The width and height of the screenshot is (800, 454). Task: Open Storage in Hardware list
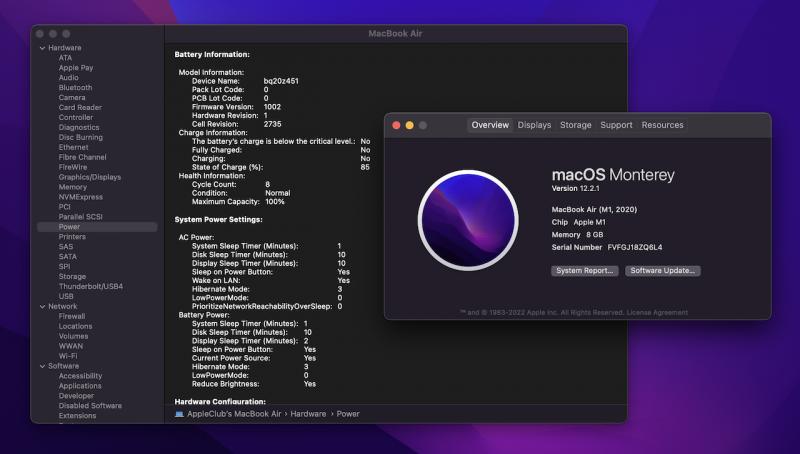pyautogui.click(x=72, y=276)
